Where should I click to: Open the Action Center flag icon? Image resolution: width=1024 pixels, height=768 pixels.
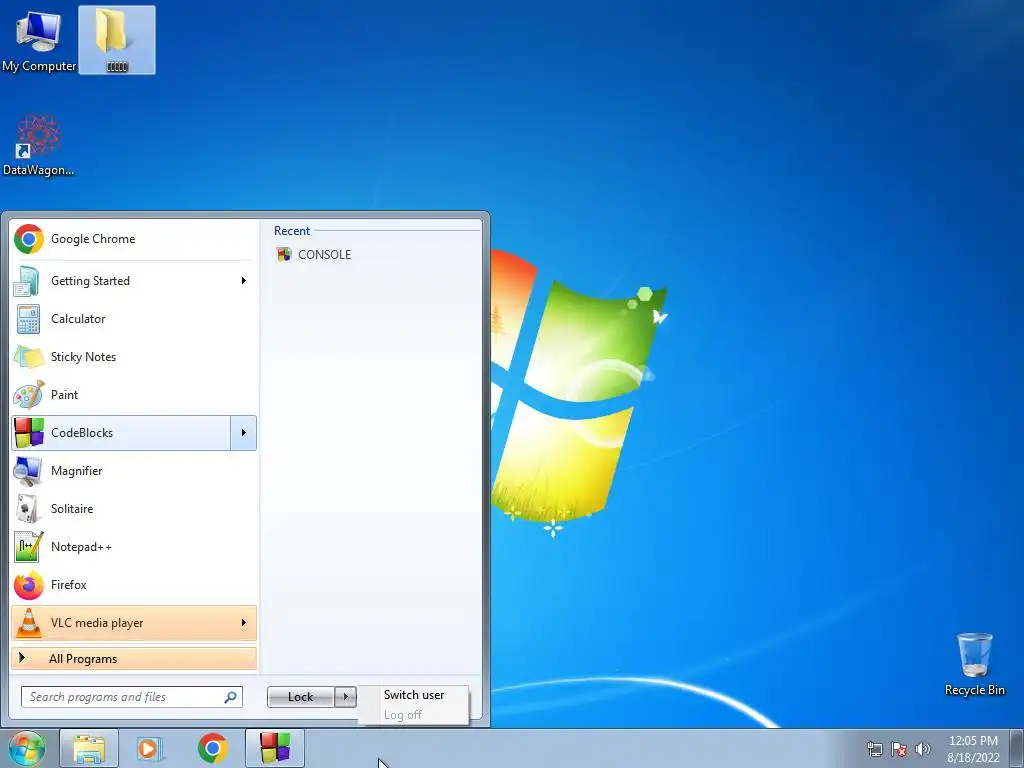(x=899, y=749)
